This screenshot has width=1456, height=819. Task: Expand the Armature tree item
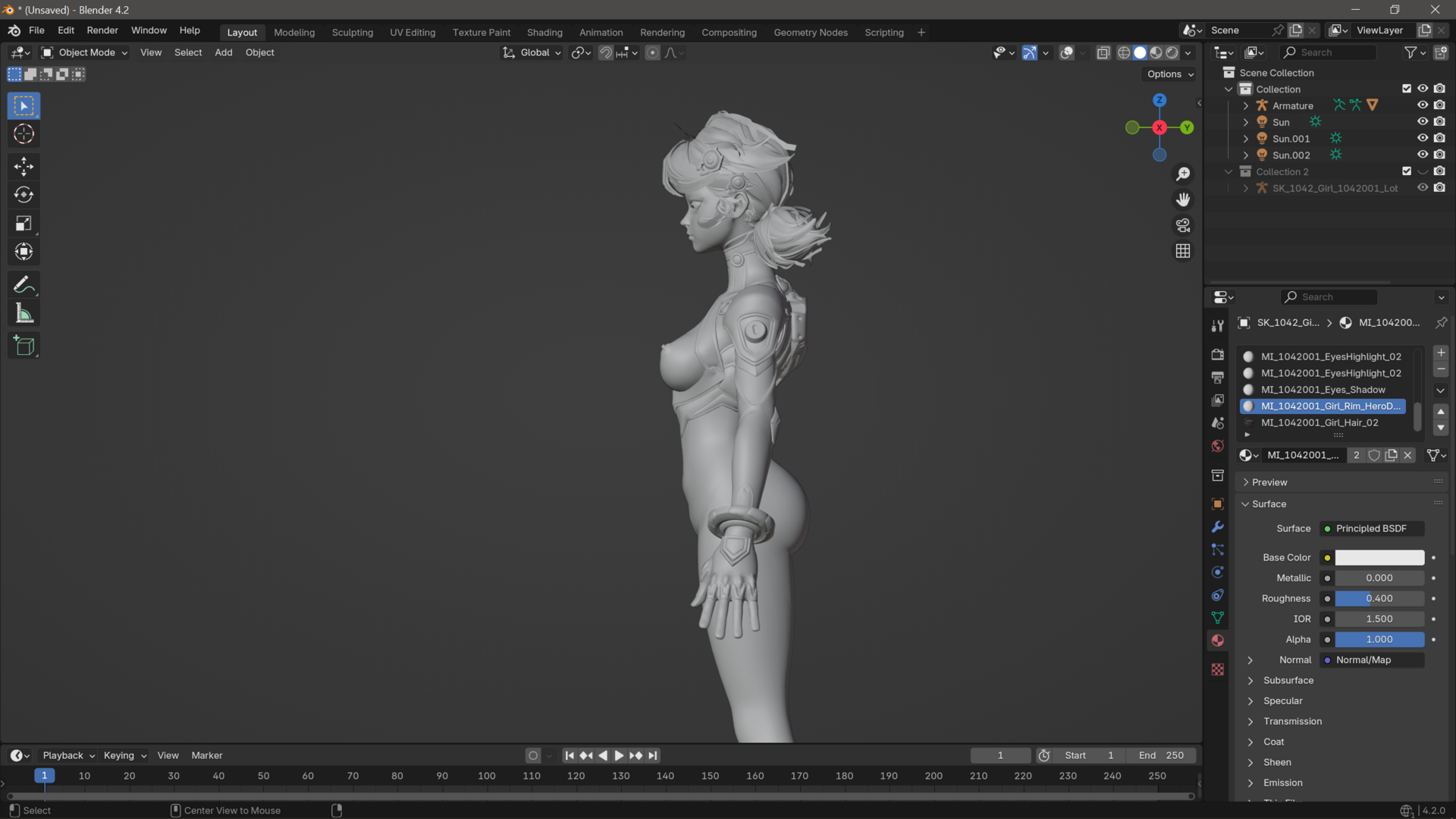point(1245,105)
